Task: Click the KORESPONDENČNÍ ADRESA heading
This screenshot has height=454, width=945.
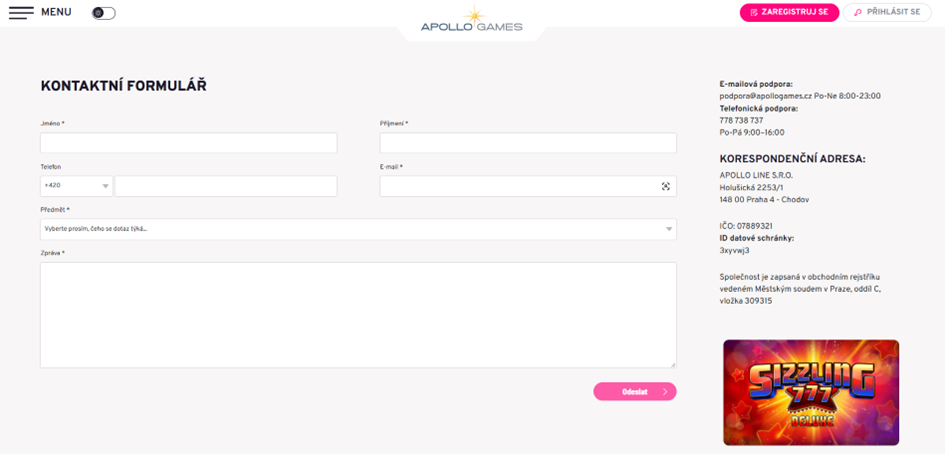Action: pyautogui.click(x=793, y=159)
